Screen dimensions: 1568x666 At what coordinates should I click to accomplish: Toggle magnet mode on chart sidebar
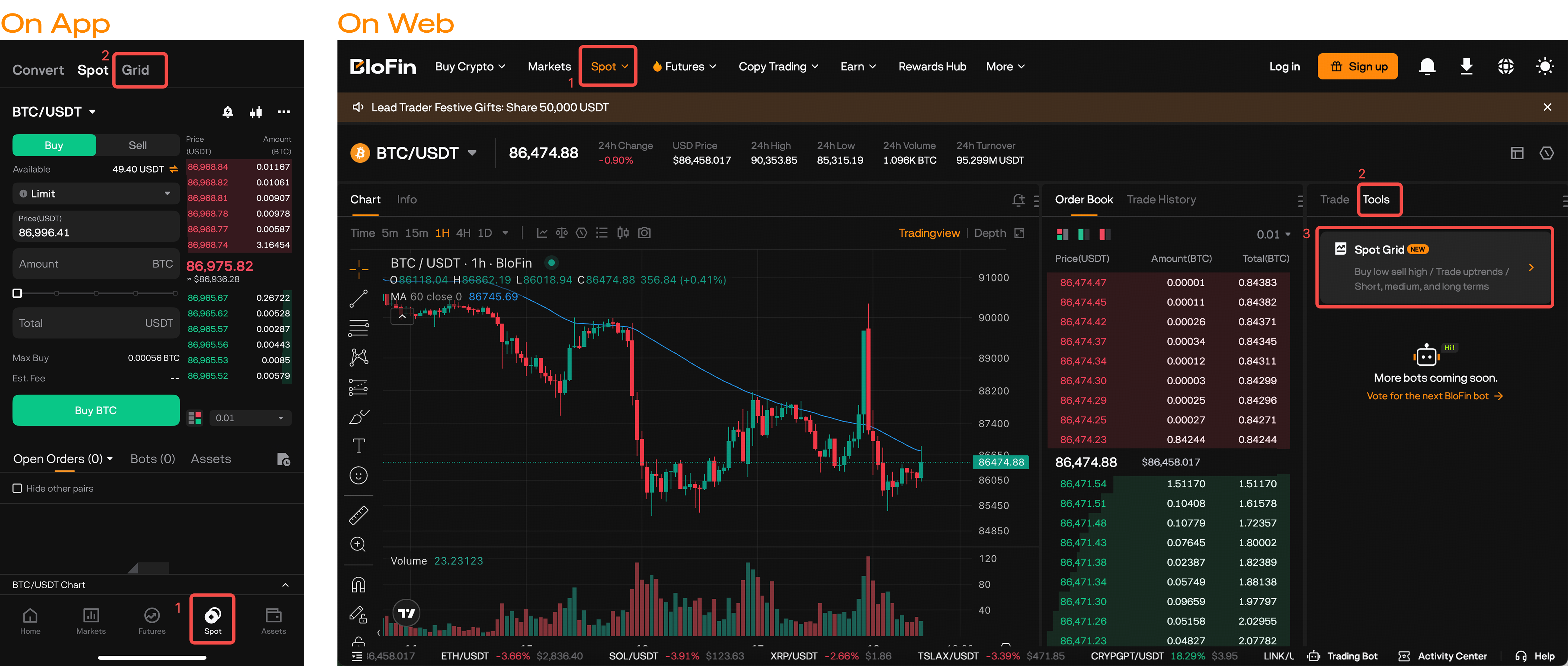[359, 585]
